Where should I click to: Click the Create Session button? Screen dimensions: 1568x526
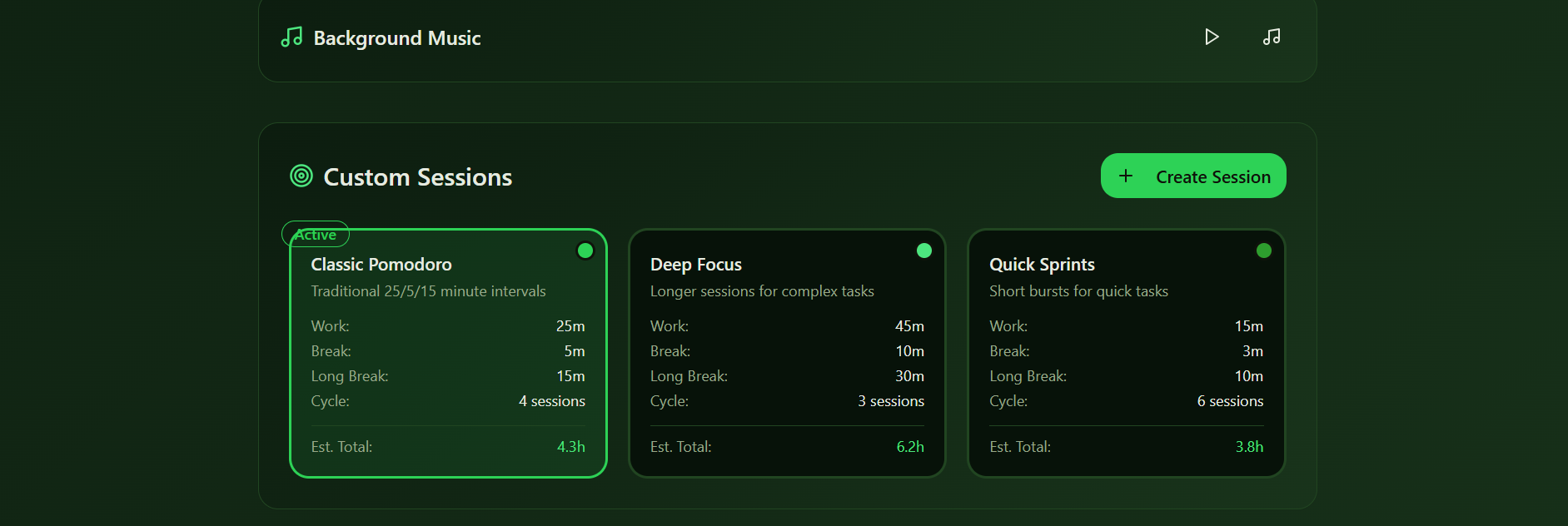[1193, 176]
